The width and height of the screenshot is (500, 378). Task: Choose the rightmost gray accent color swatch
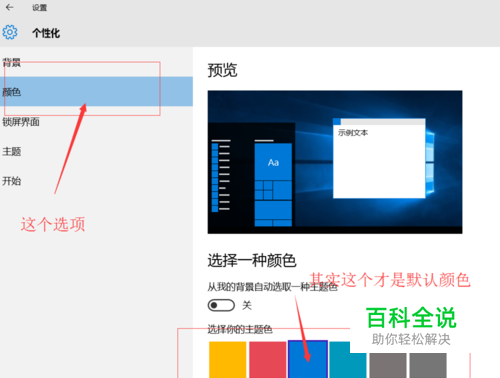pos(428,366)
